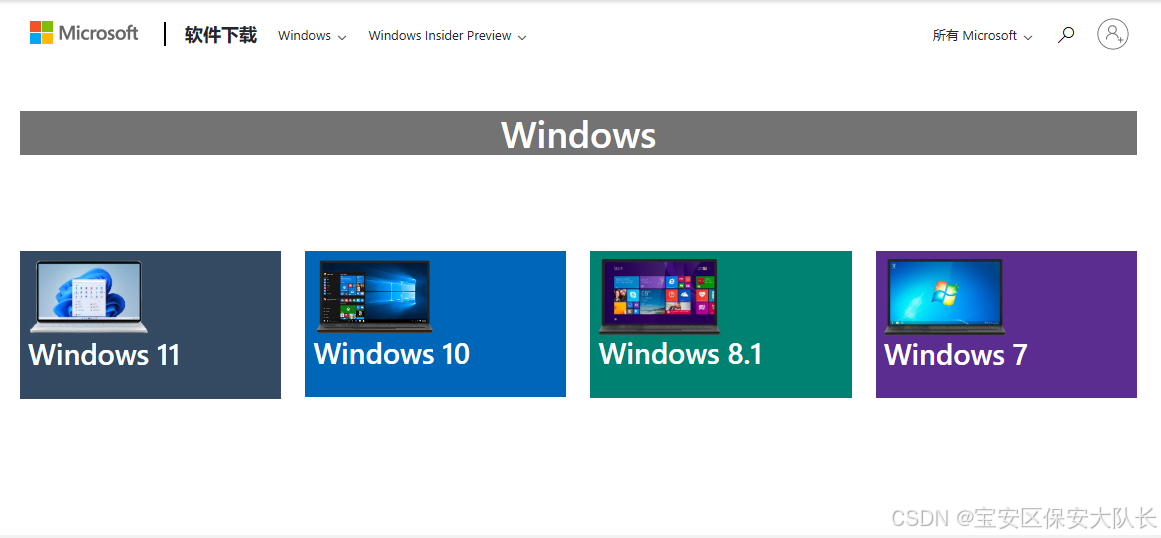Click the Windows 11 laptop image
This screenshot has height=538, width=1161.
pyautogui.click(x=88, y=297)
